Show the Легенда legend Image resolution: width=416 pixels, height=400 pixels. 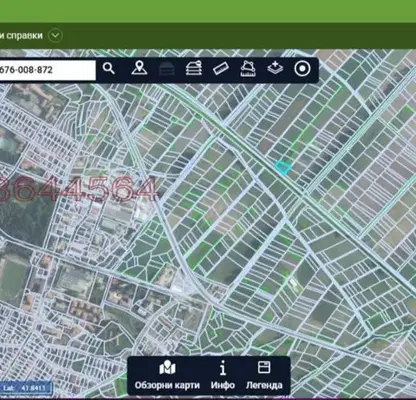(x=264, y=375)
